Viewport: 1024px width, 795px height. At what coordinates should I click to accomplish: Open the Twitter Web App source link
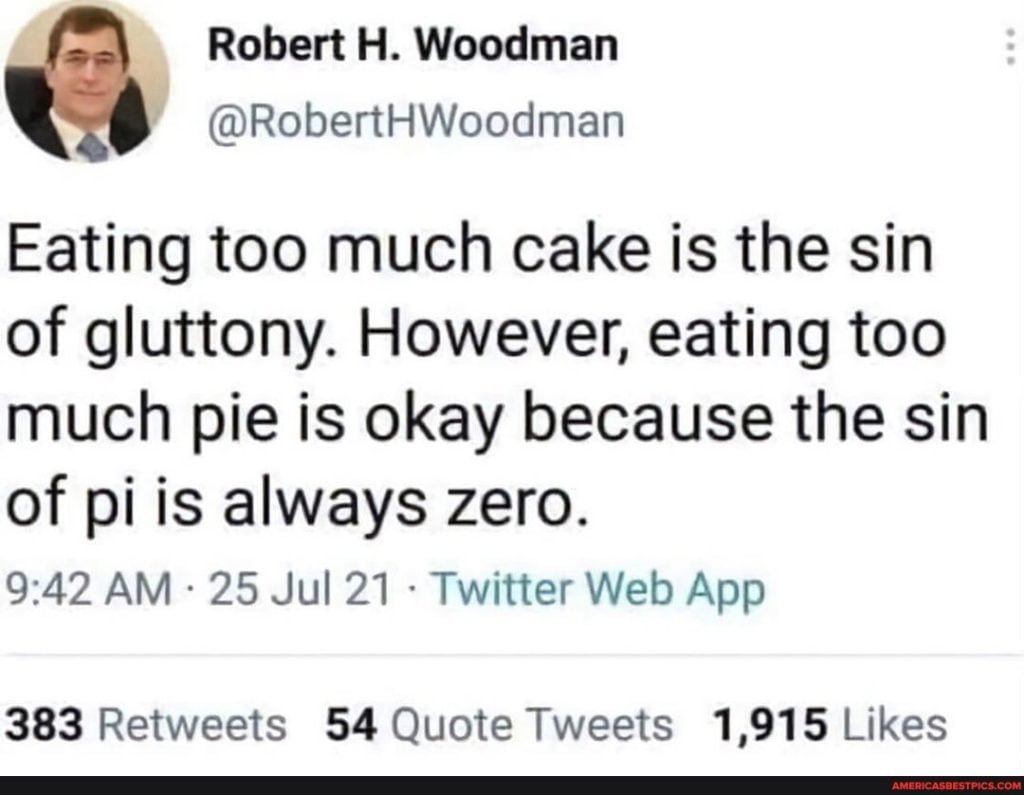(599, 591)
